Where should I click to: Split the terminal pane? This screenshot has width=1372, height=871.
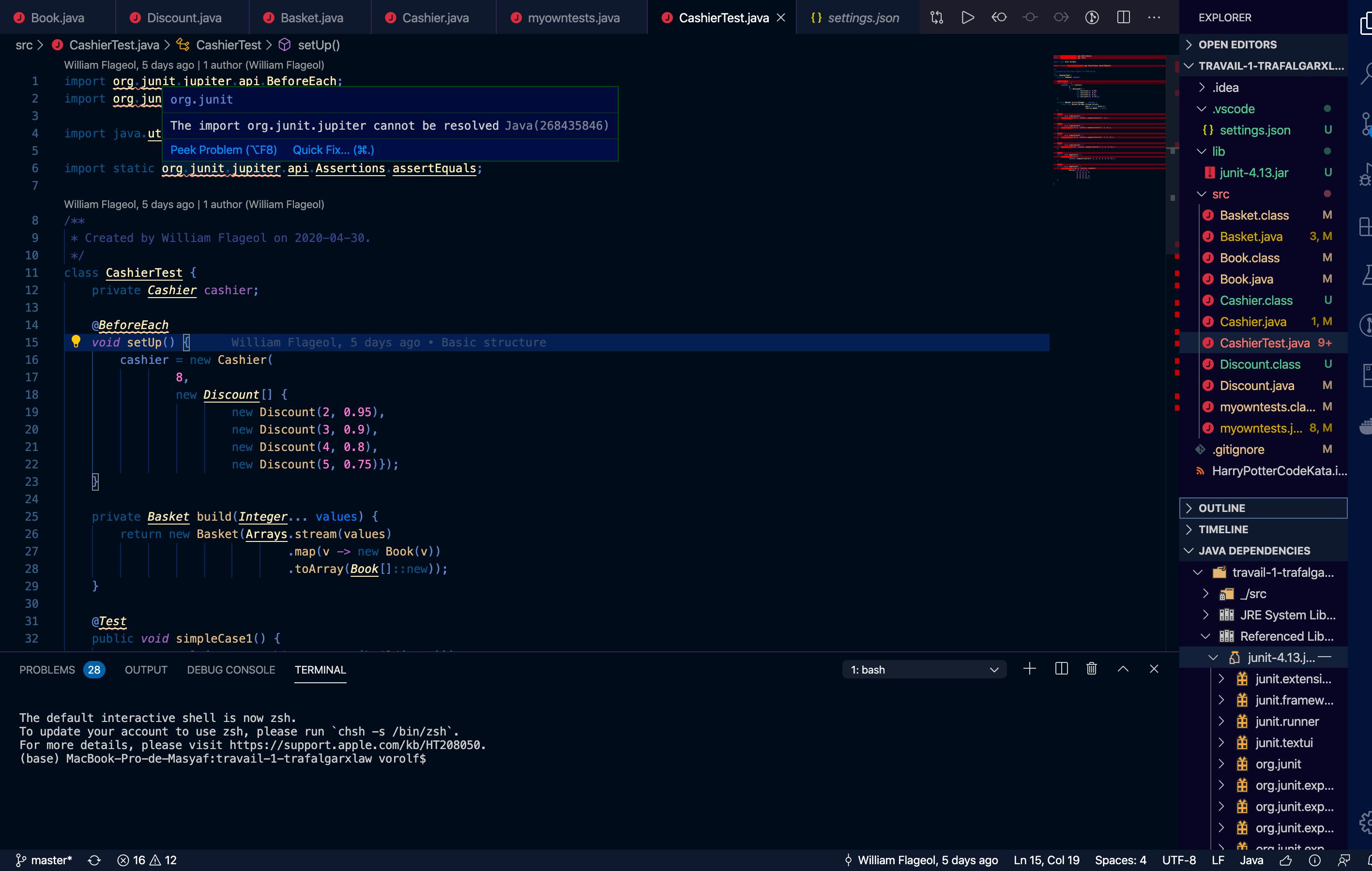point(1061,669)
